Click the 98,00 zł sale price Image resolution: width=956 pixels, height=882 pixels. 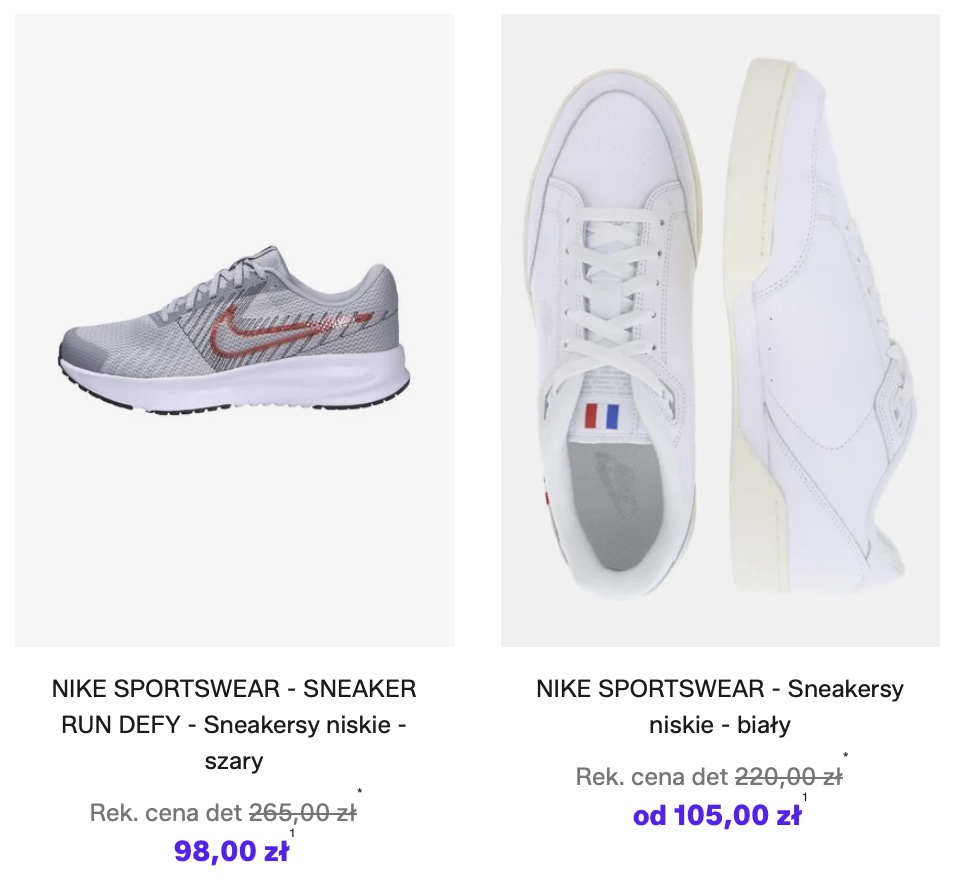point(231,851)
